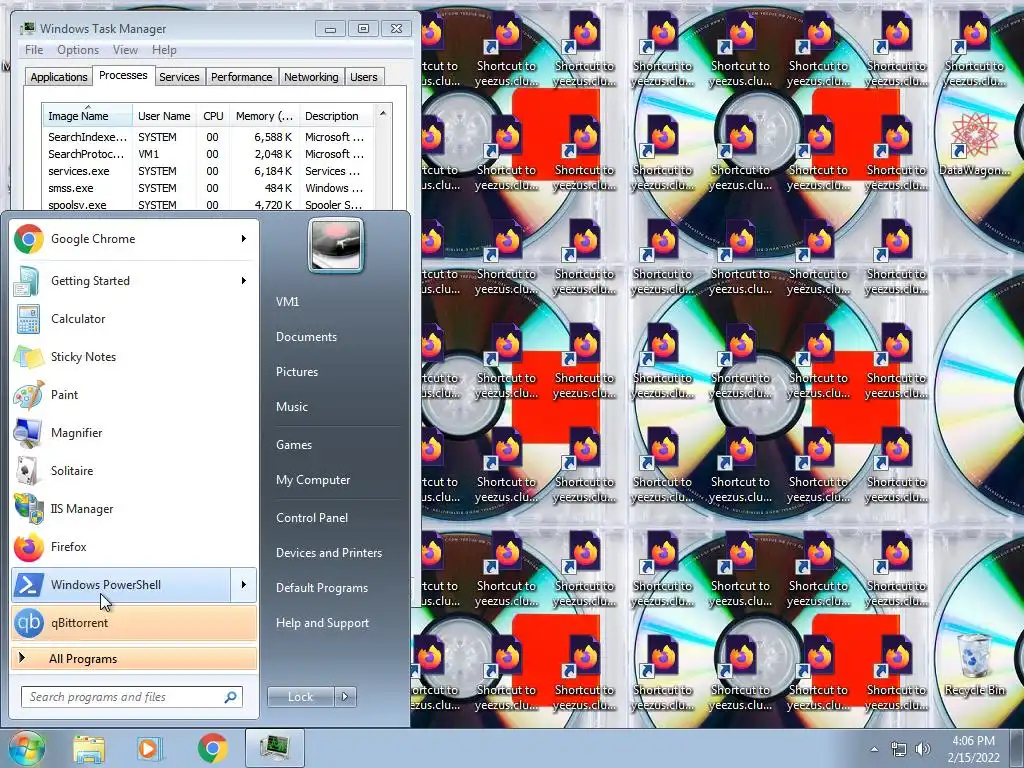Image resolution: width=1024 pixels, height=768 pixels.
Task: Expand Windows PowerShell jump list arrow
Action: [244, 584]
